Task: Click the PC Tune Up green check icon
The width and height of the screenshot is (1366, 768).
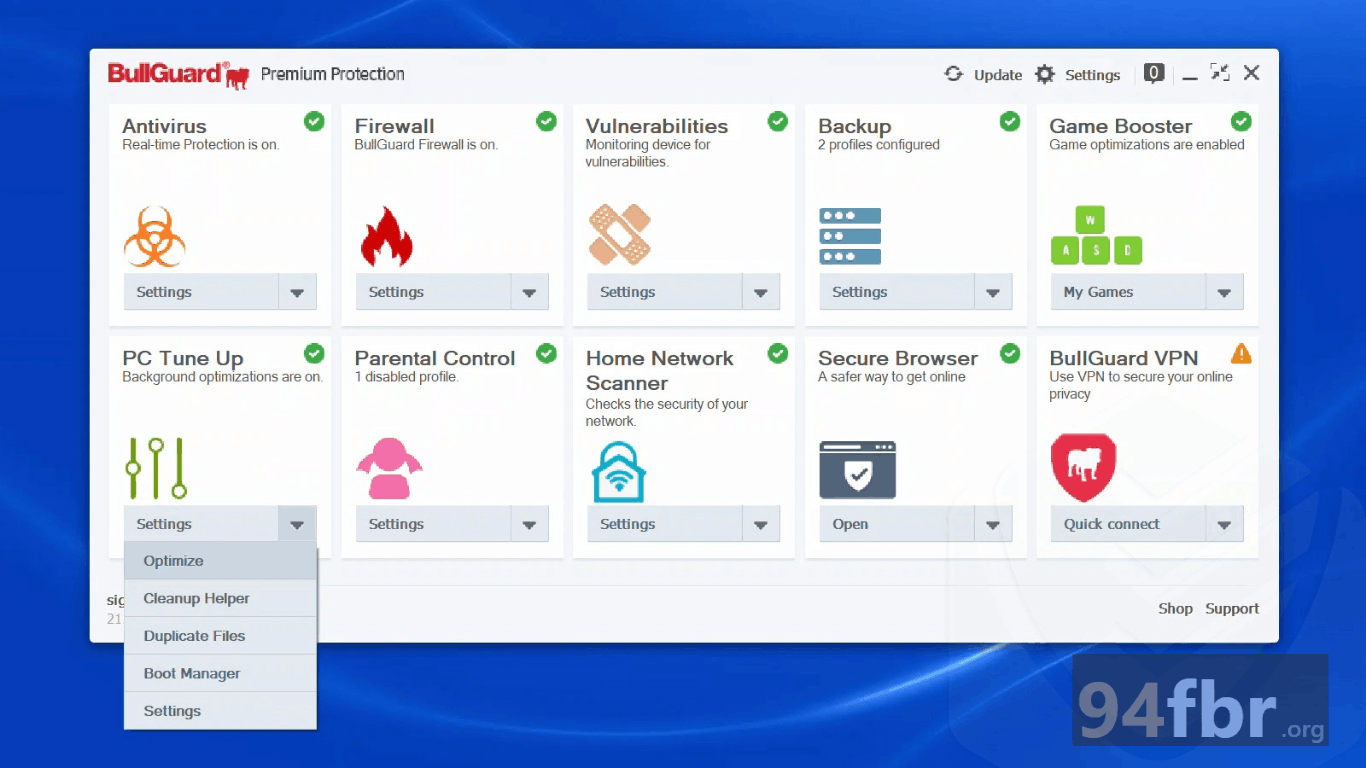Action: (x=314, y=353)
